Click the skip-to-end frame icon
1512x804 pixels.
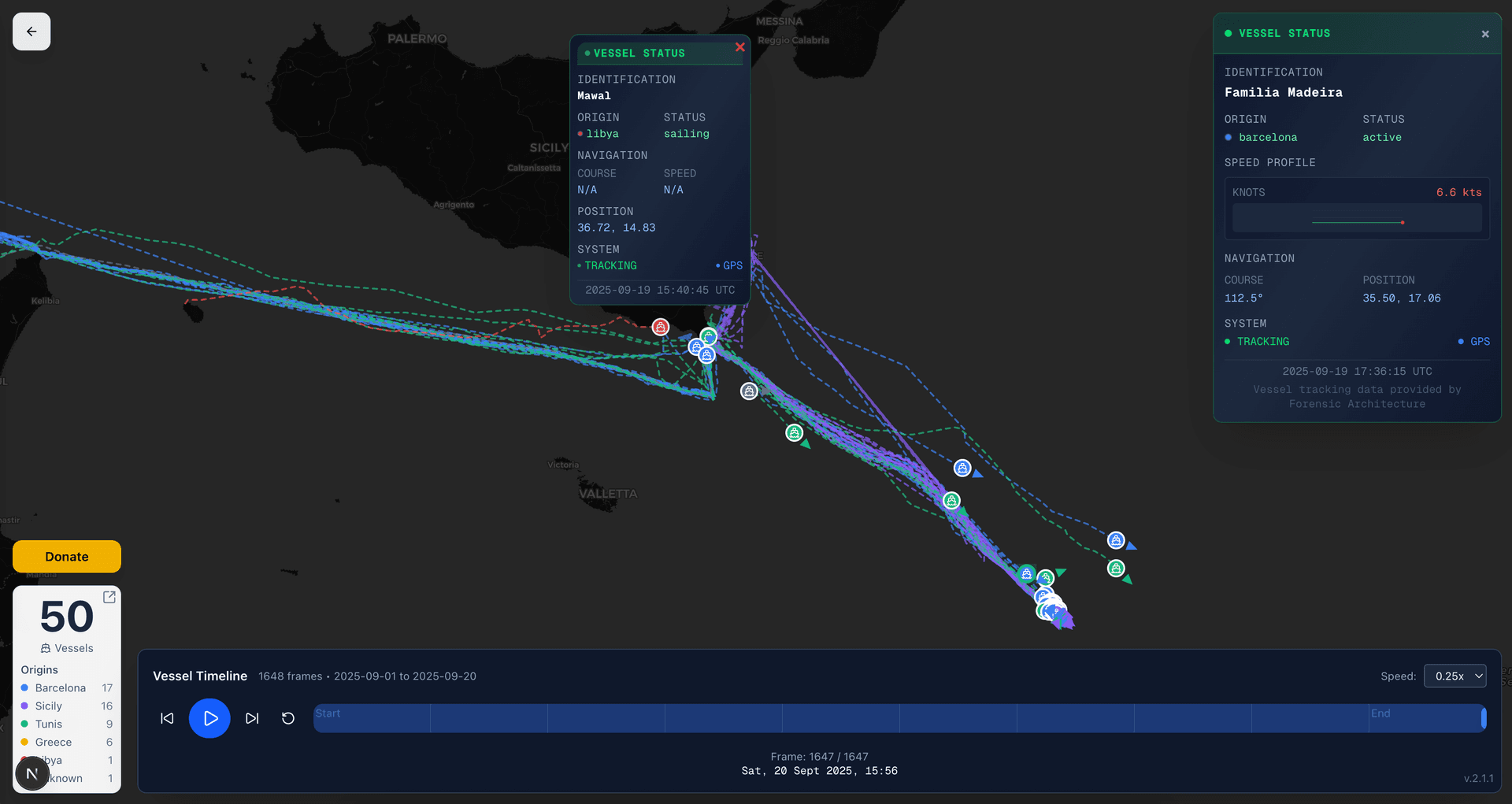252,718
